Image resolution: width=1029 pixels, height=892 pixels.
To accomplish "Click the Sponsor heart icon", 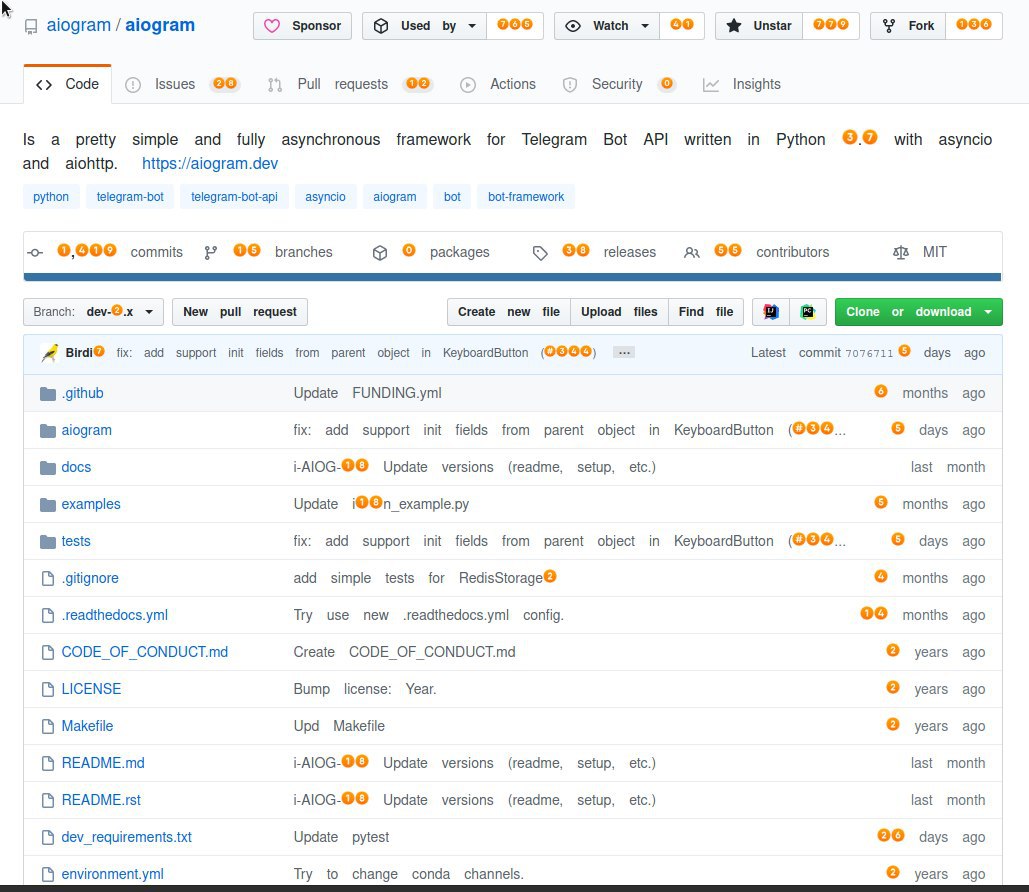I will pyautogui.click(x=272, y=26).
